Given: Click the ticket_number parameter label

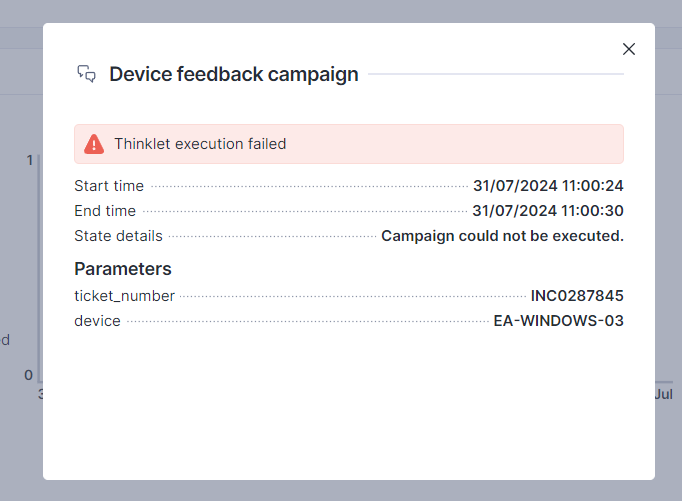Looking at the screenshot, I should [124, 296].
